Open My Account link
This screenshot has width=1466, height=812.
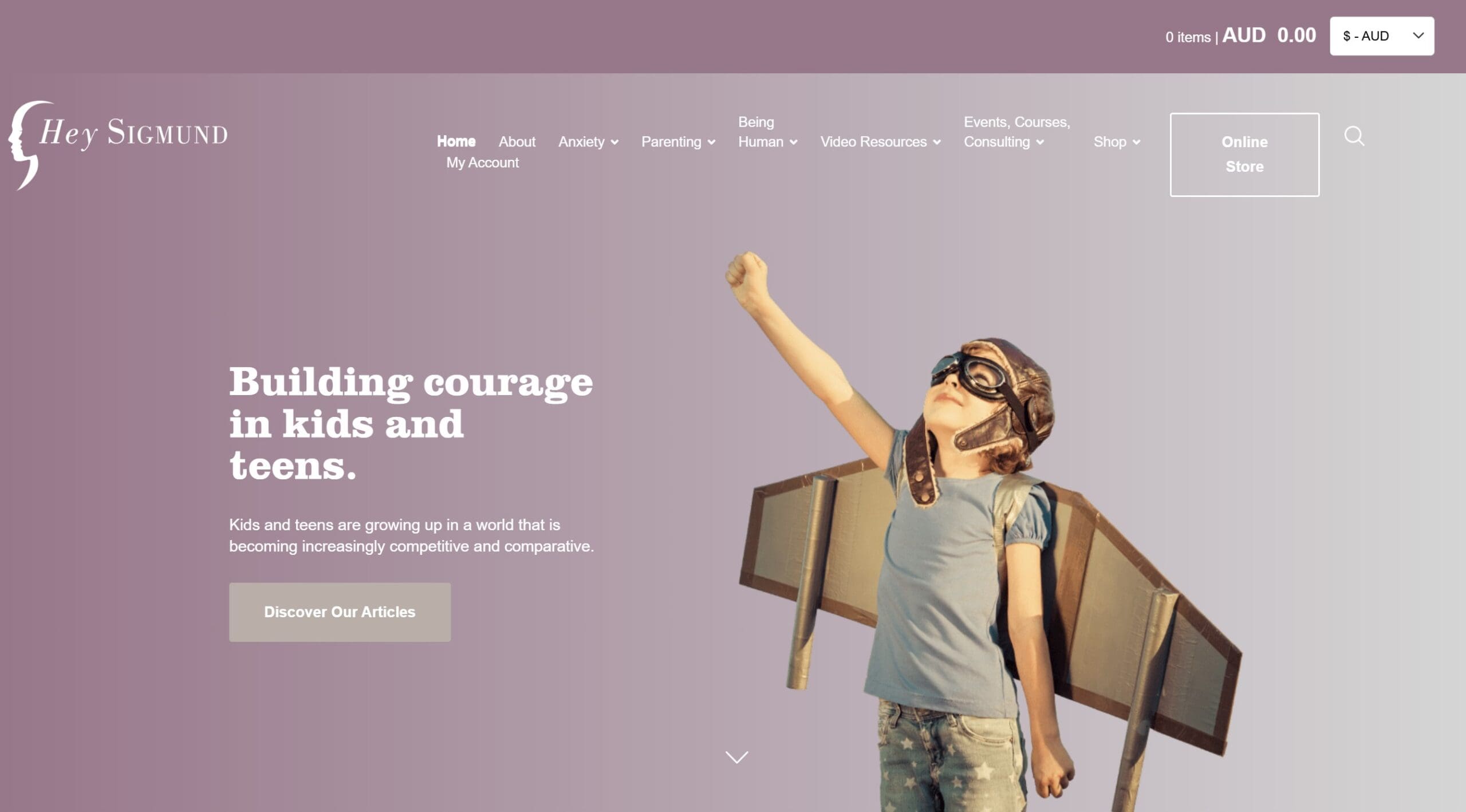click(482, 163)
